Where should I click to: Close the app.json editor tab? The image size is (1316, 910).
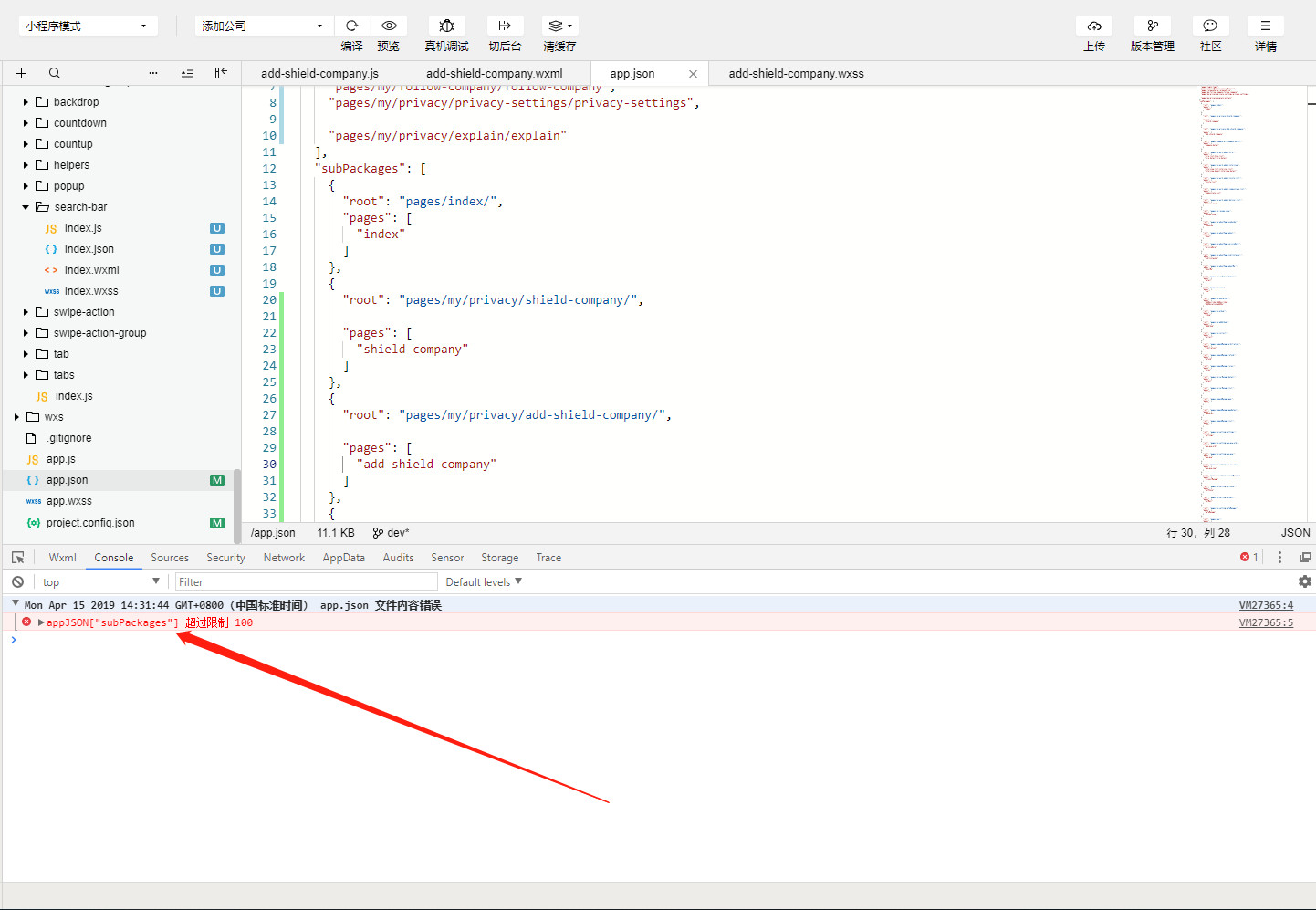(x=693, y=74)
